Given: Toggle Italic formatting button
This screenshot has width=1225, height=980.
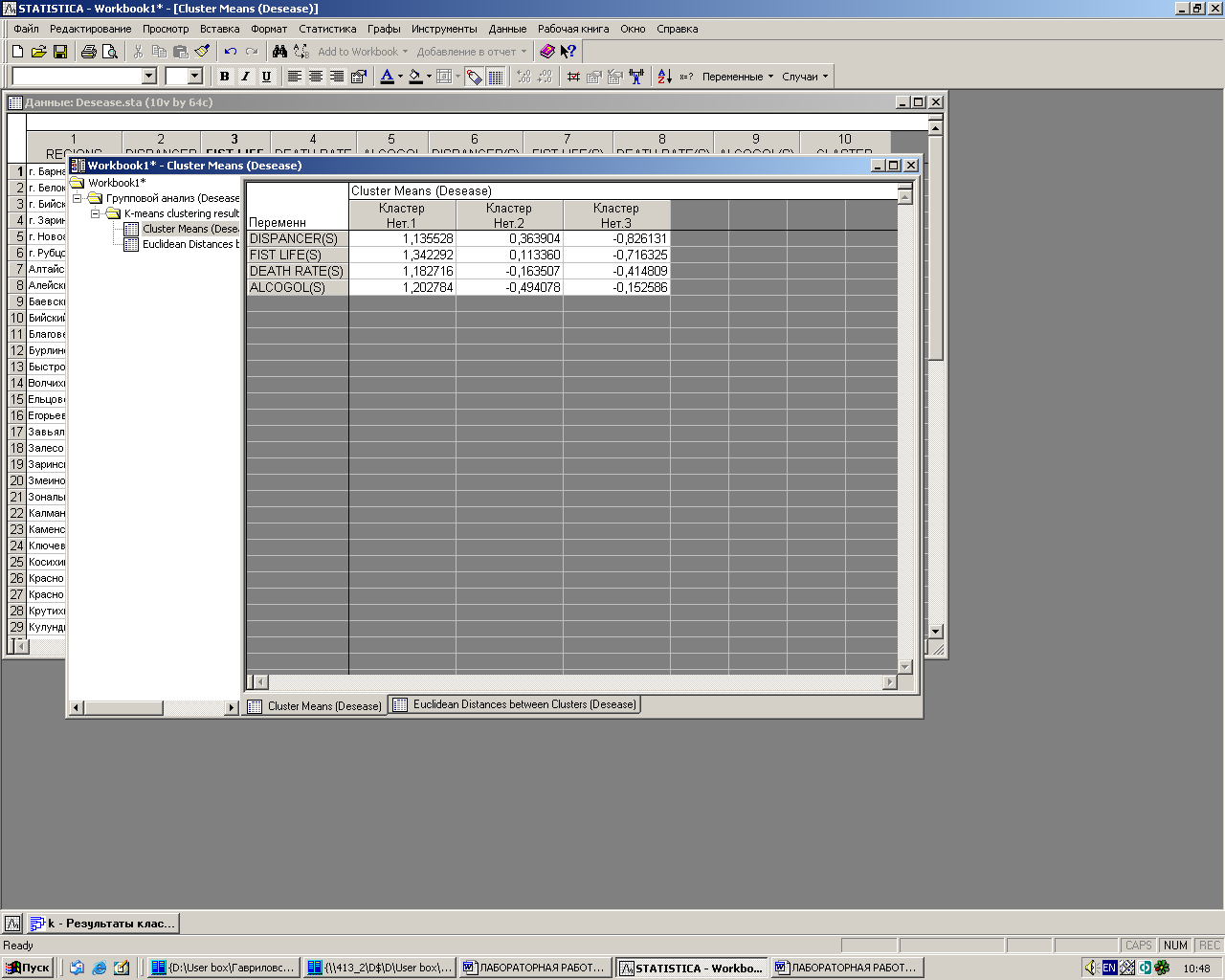Looking at the screenshot, I should (245, 77).
